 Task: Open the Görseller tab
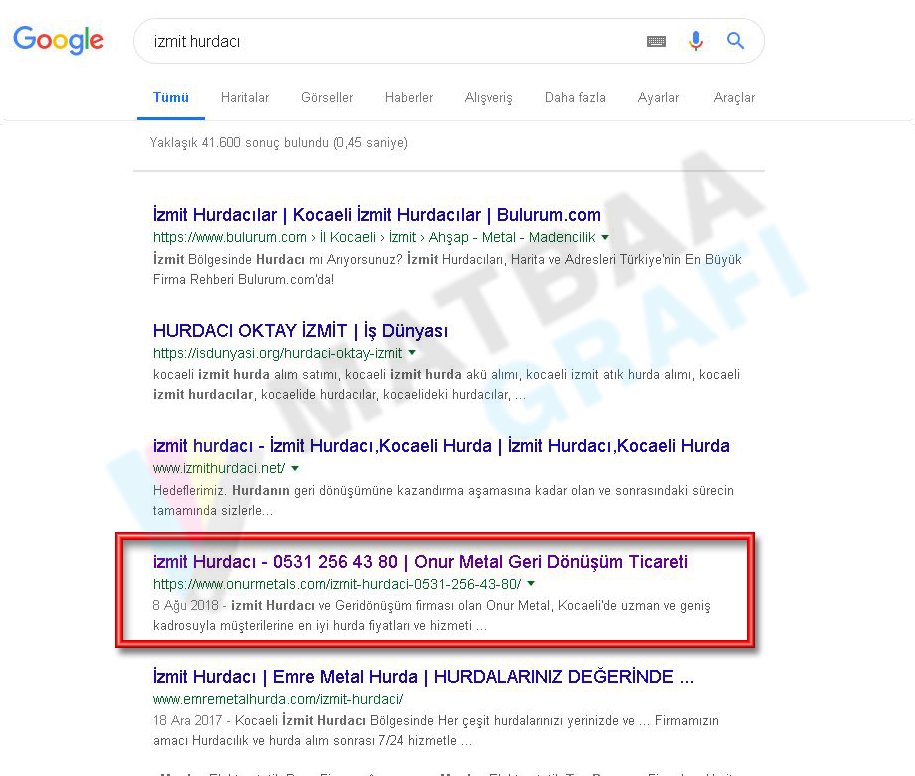click(x=327, y=97)
